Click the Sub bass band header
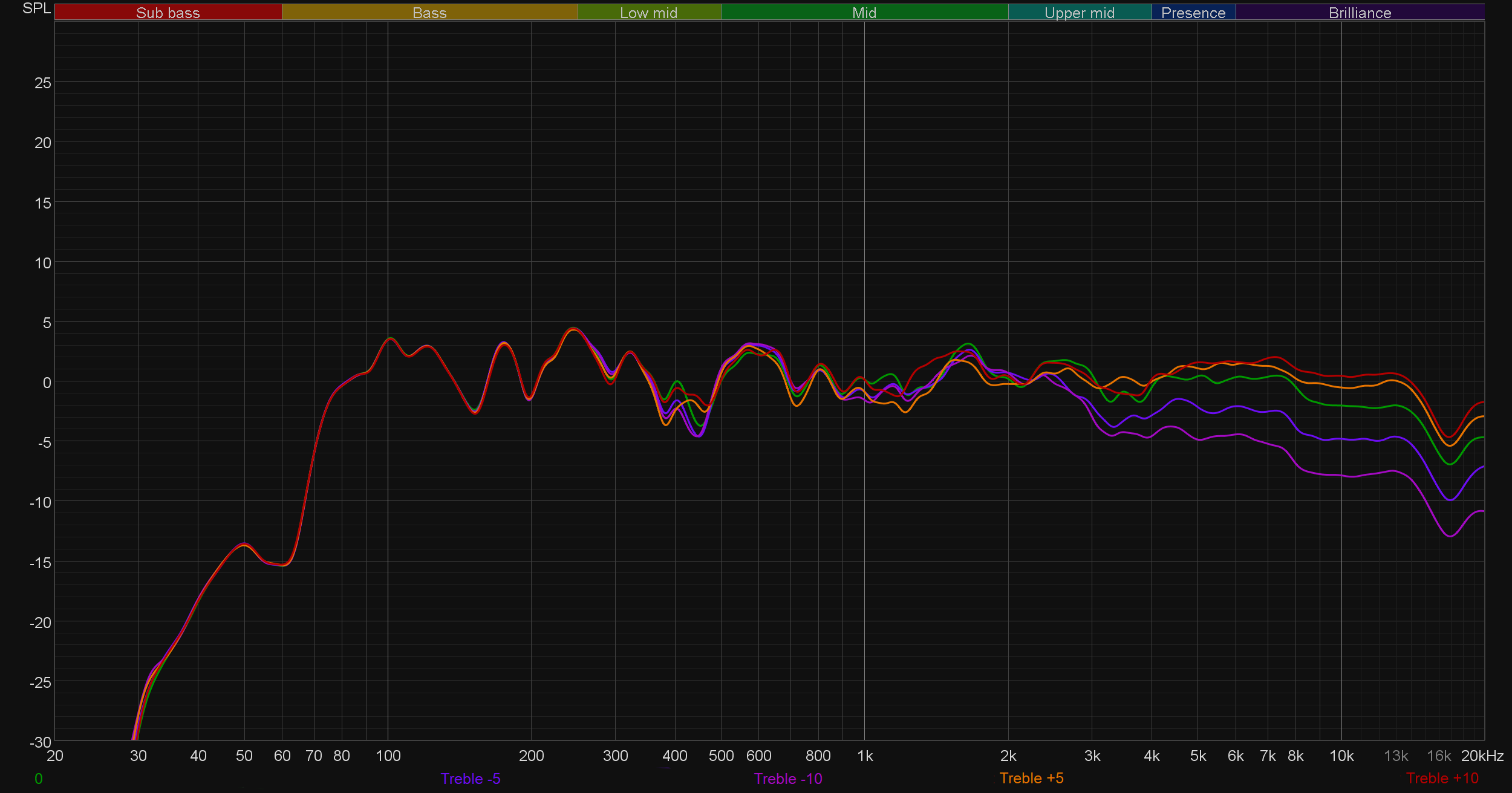 point(168,13)
